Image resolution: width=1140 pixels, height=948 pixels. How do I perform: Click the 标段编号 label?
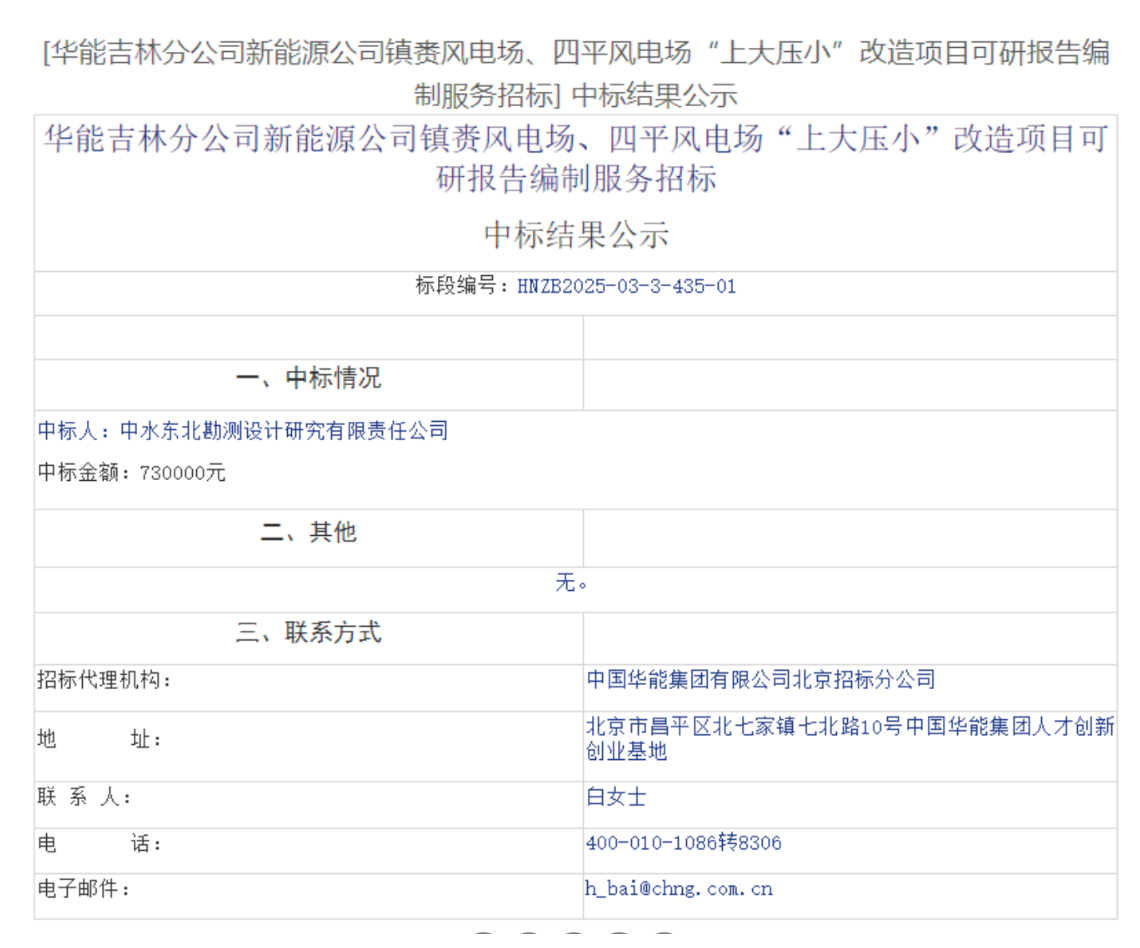click(x=462, y=286)
